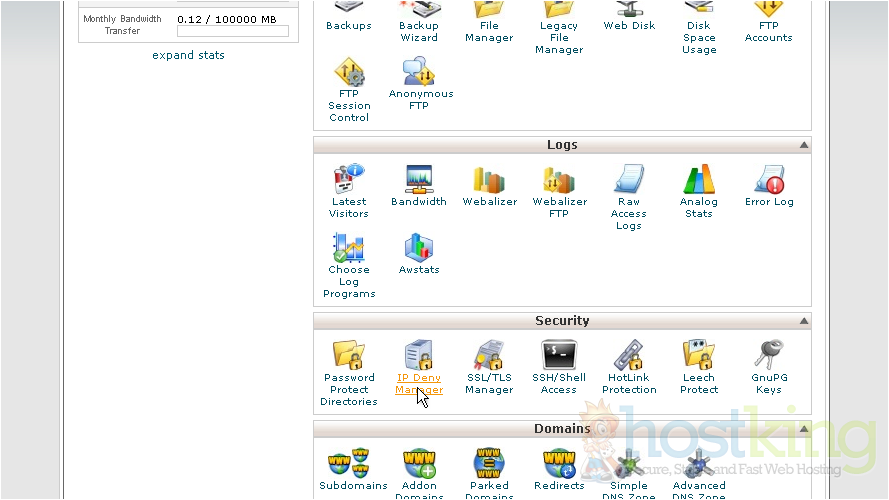Click the Password Protect Directories label
889x500 pixels.
click(349, 390)
